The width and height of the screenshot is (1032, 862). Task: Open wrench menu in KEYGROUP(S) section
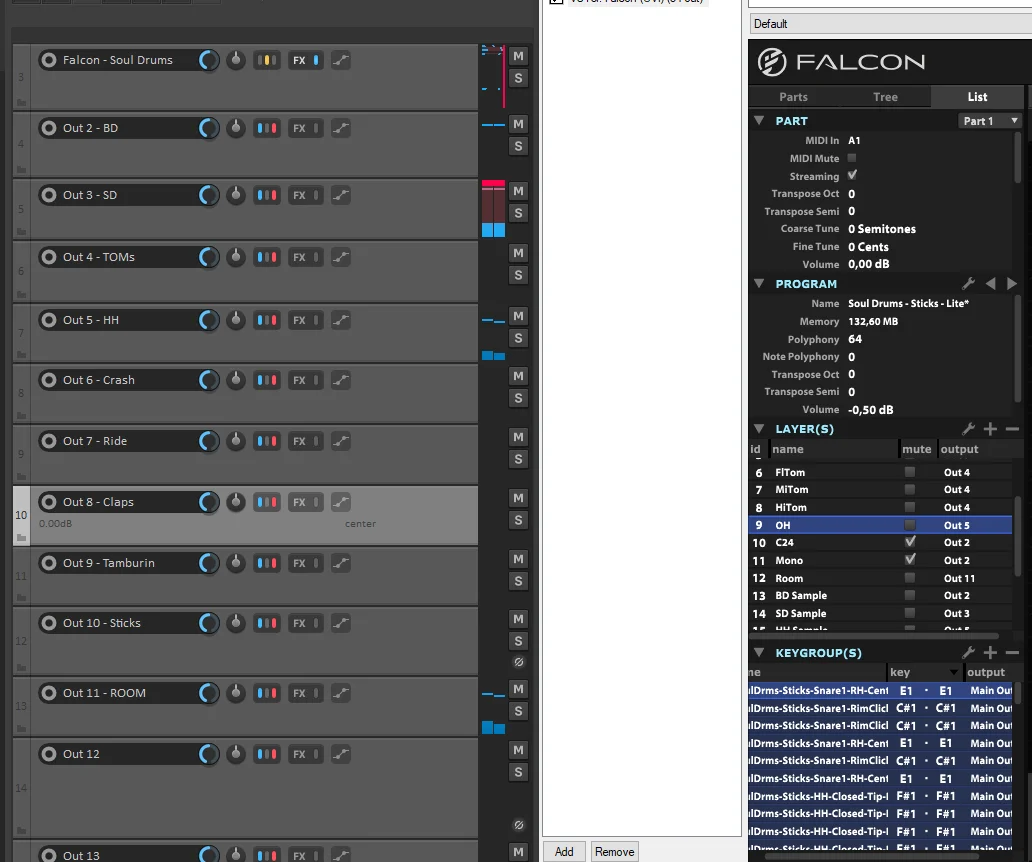(968, 653)
